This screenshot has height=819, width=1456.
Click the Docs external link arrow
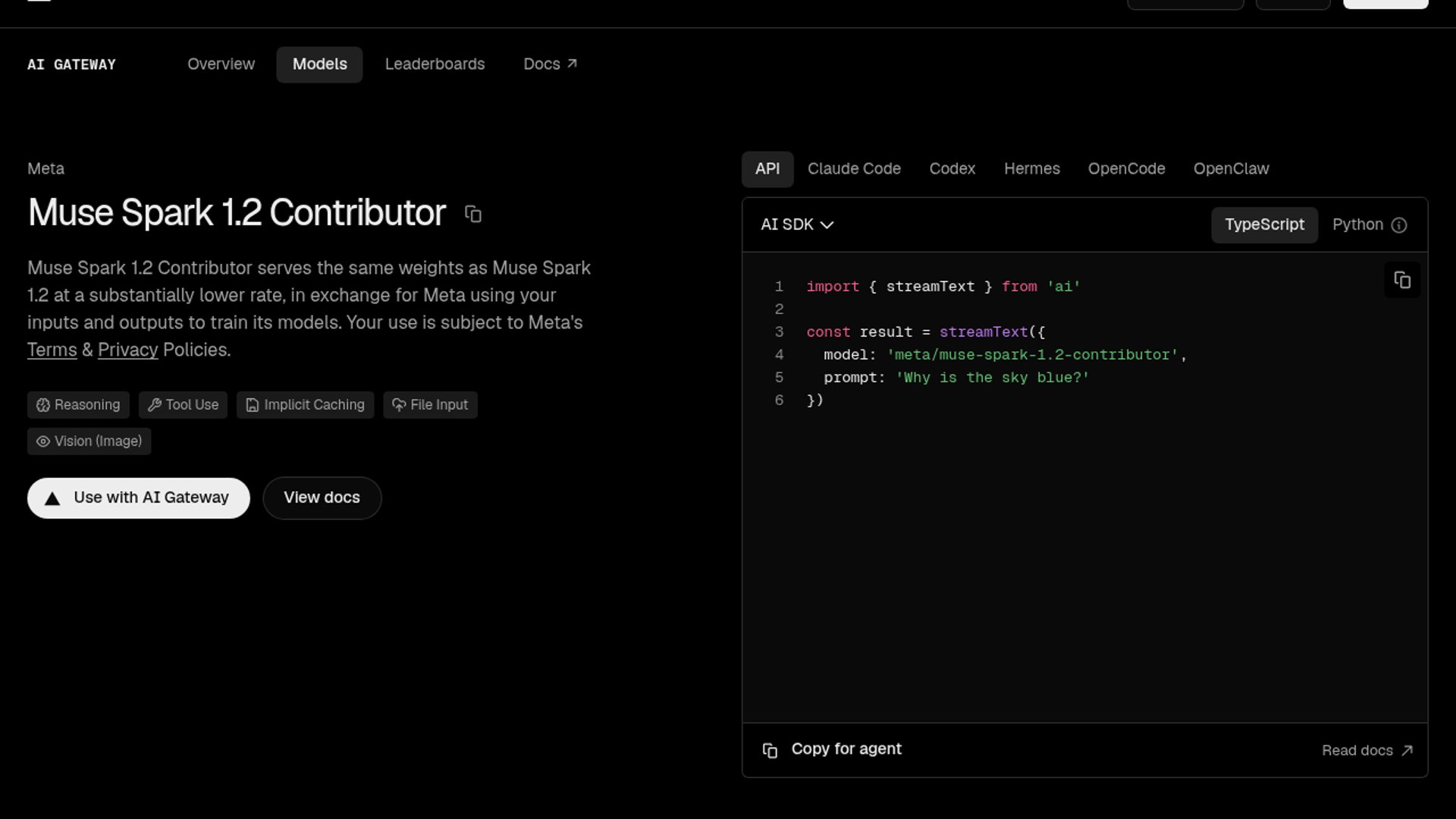pyautogui.click(x=573, y=64)
